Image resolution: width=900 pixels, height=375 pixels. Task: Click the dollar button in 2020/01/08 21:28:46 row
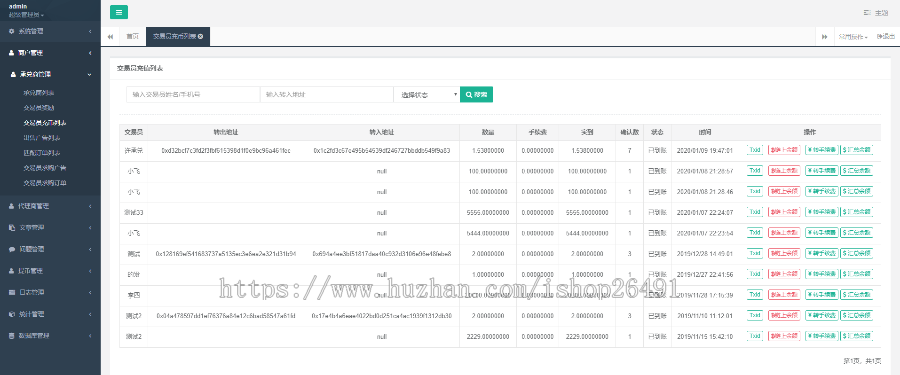pyautogui.click(x=856, y=191)
